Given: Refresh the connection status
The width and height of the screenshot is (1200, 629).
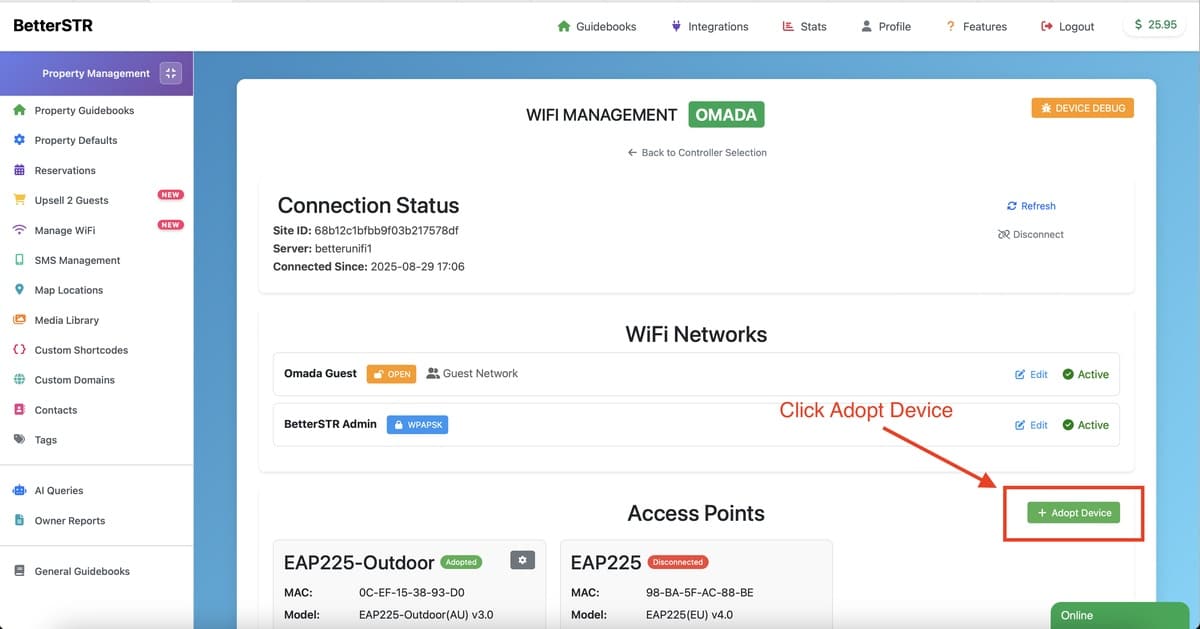Looking at the screenshot, I should pos(1031,206).
